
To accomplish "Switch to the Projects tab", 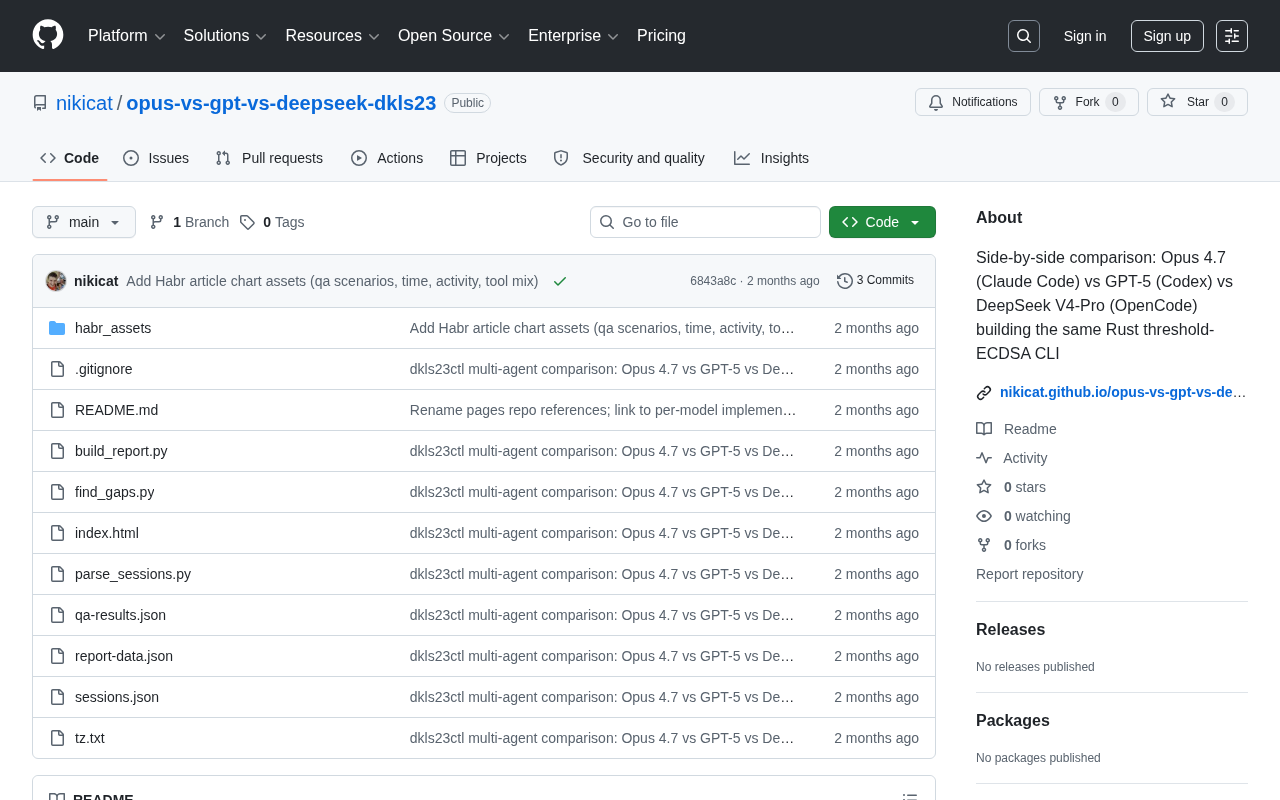I will (488, 158).
